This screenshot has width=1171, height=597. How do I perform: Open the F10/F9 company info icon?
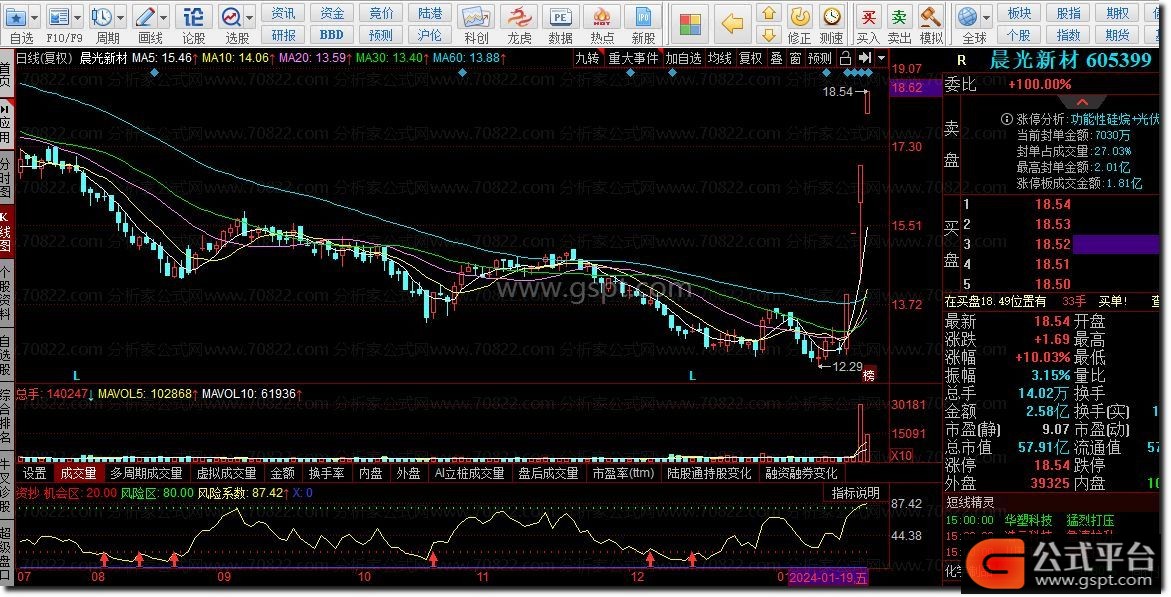pyautogui.click(x=58, y=16)
